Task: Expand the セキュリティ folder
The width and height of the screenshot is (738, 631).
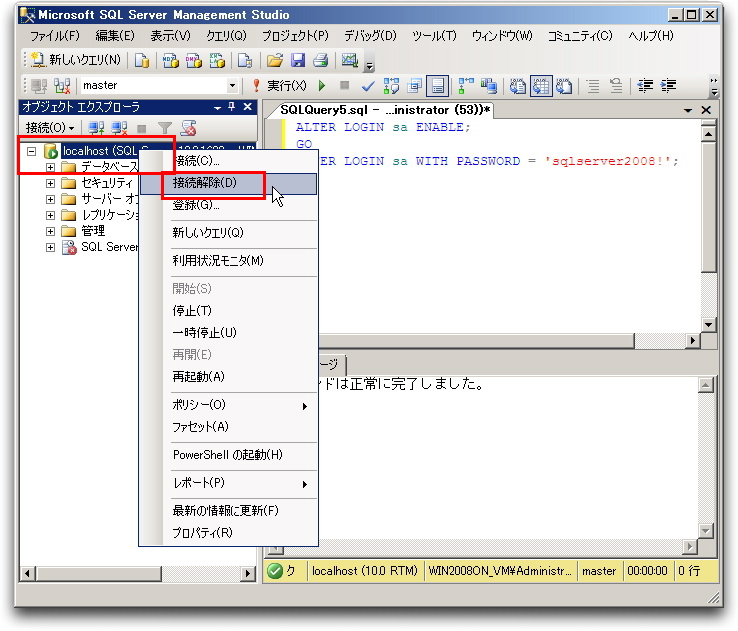Action: [x=50, y=183]
